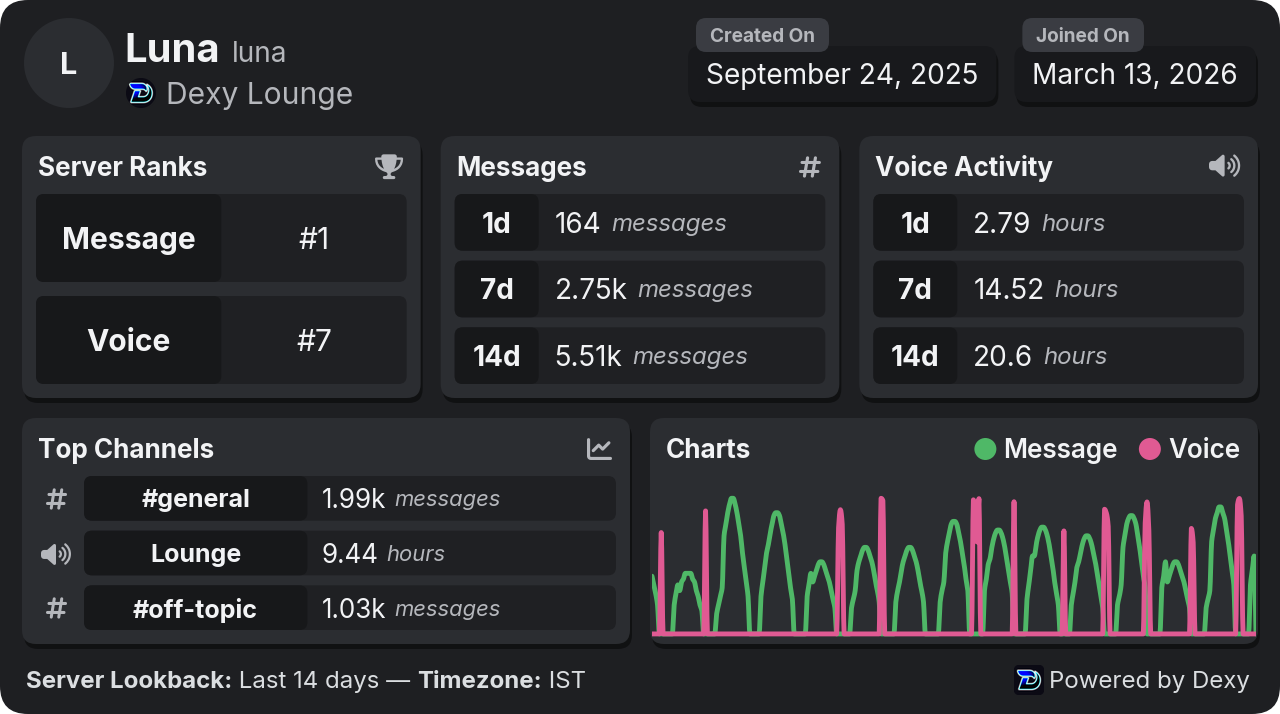This screenshot has width=1280, height=714.
Task: Click the 1.03k messages value
Action: [411, 609]
